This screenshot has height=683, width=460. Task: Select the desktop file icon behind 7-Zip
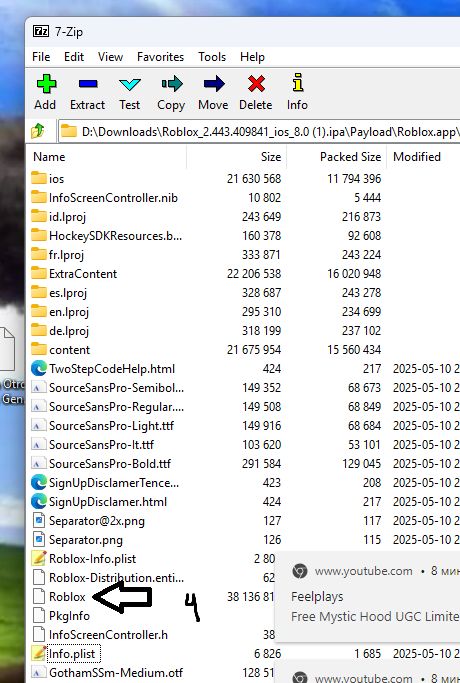point(7,349)
